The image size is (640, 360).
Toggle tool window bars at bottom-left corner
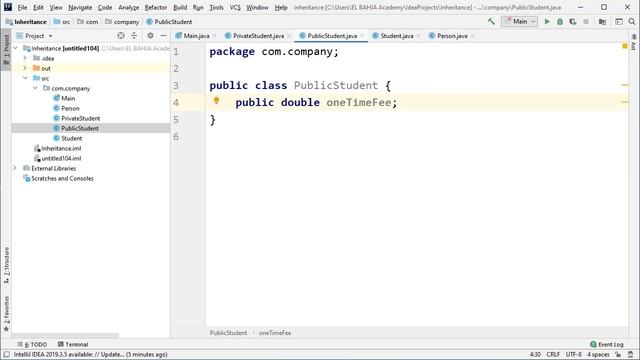point(6,354)
